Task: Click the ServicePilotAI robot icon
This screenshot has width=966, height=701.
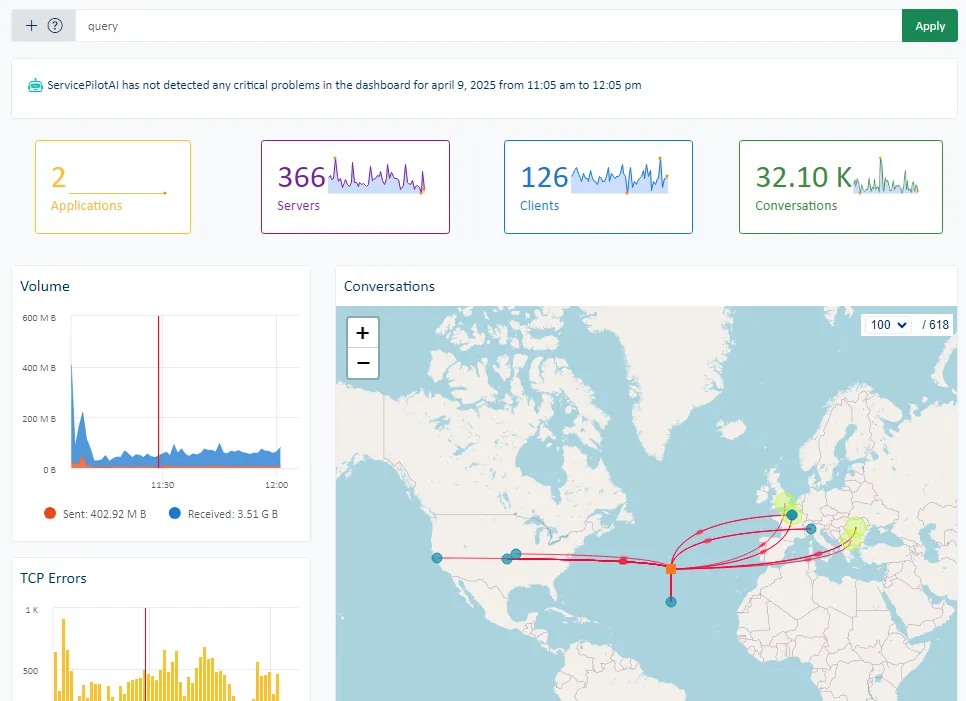Action: (35, 85)
